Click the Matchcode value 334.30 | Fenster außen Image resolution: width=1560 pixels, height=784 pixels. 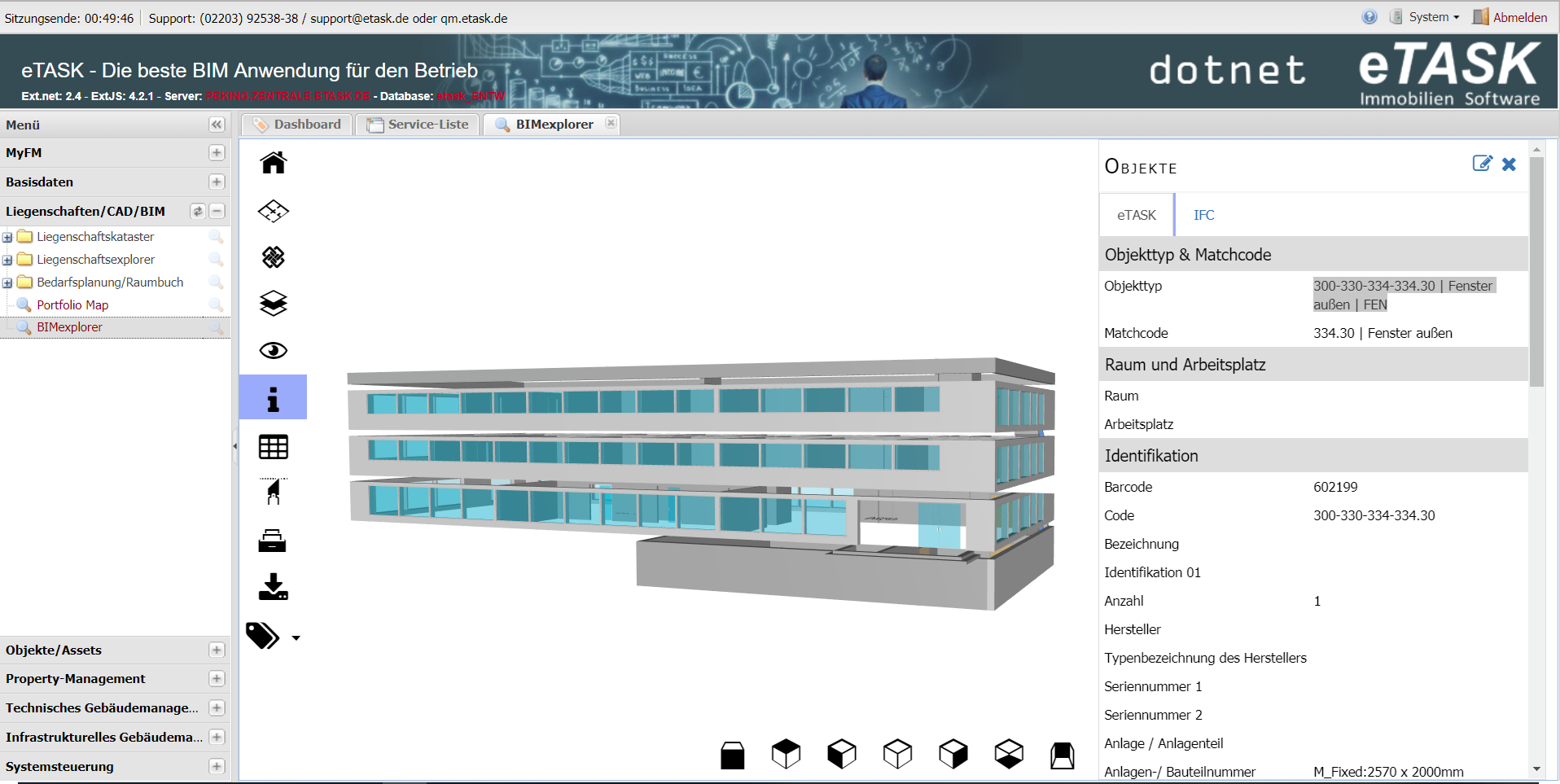(1383, 333)
